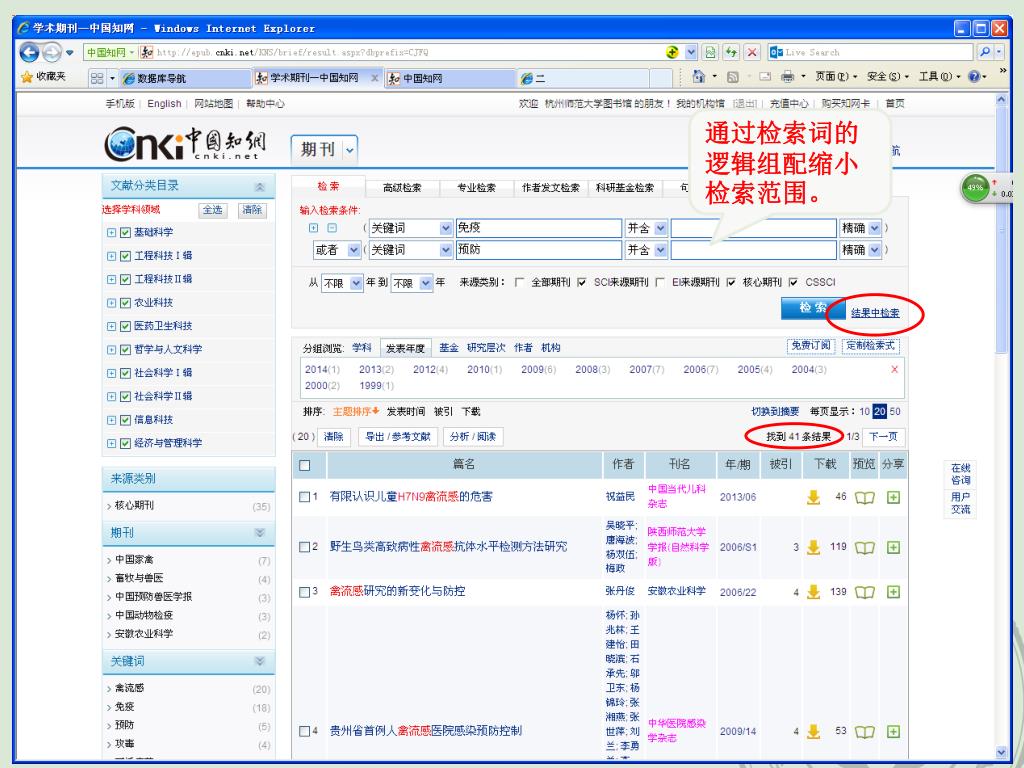Toggle the SCI来源期刊 checkbox
Screen dimensions: 1024x768
tap(582, 282)
